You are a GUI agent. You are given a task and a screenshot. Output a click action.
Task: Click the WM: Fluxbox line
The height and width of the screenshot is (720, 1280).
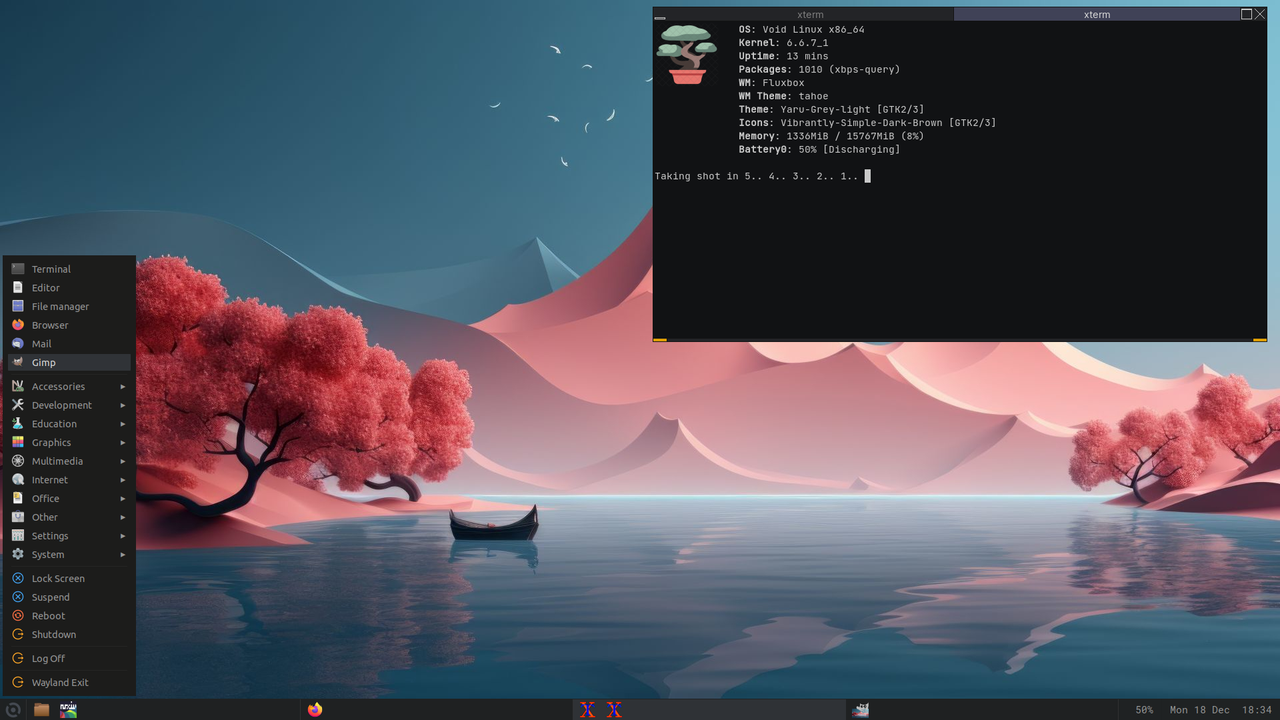[x=772, y=83]
